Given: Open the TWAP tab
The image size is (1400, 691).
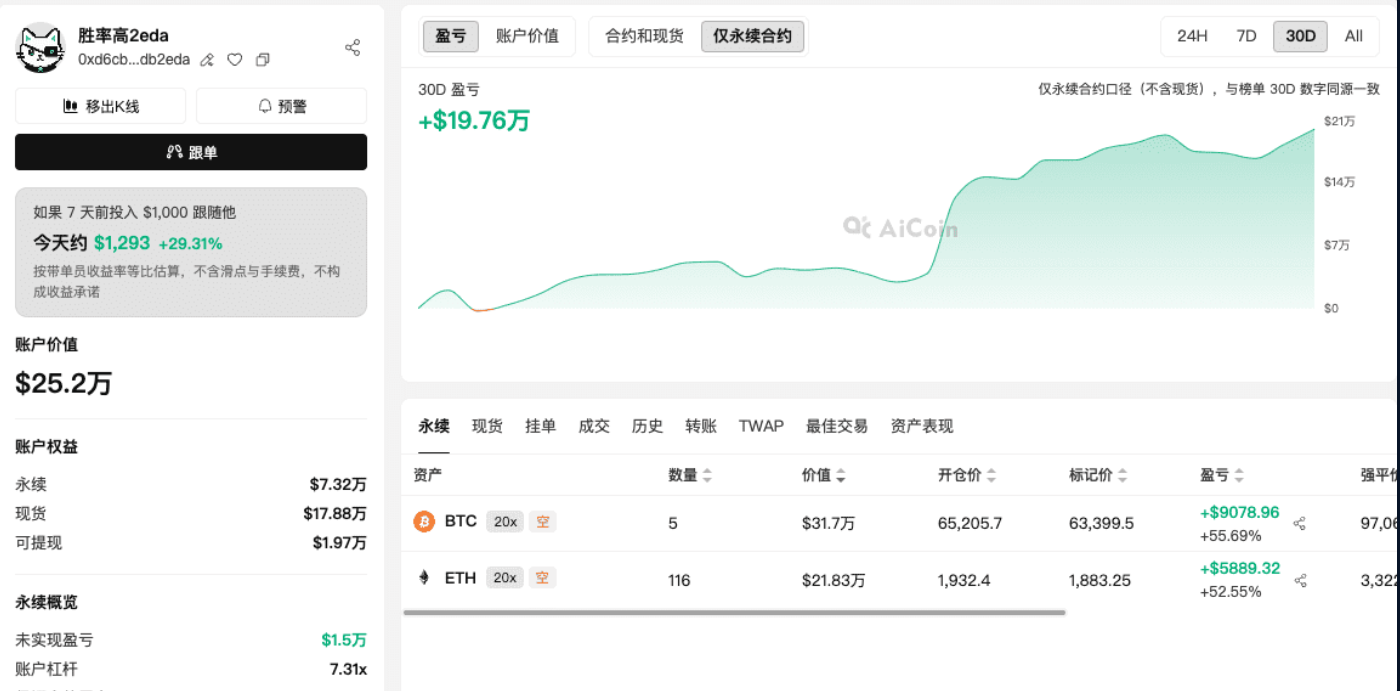Looking at the screenshot, I should tap(761, 426).
